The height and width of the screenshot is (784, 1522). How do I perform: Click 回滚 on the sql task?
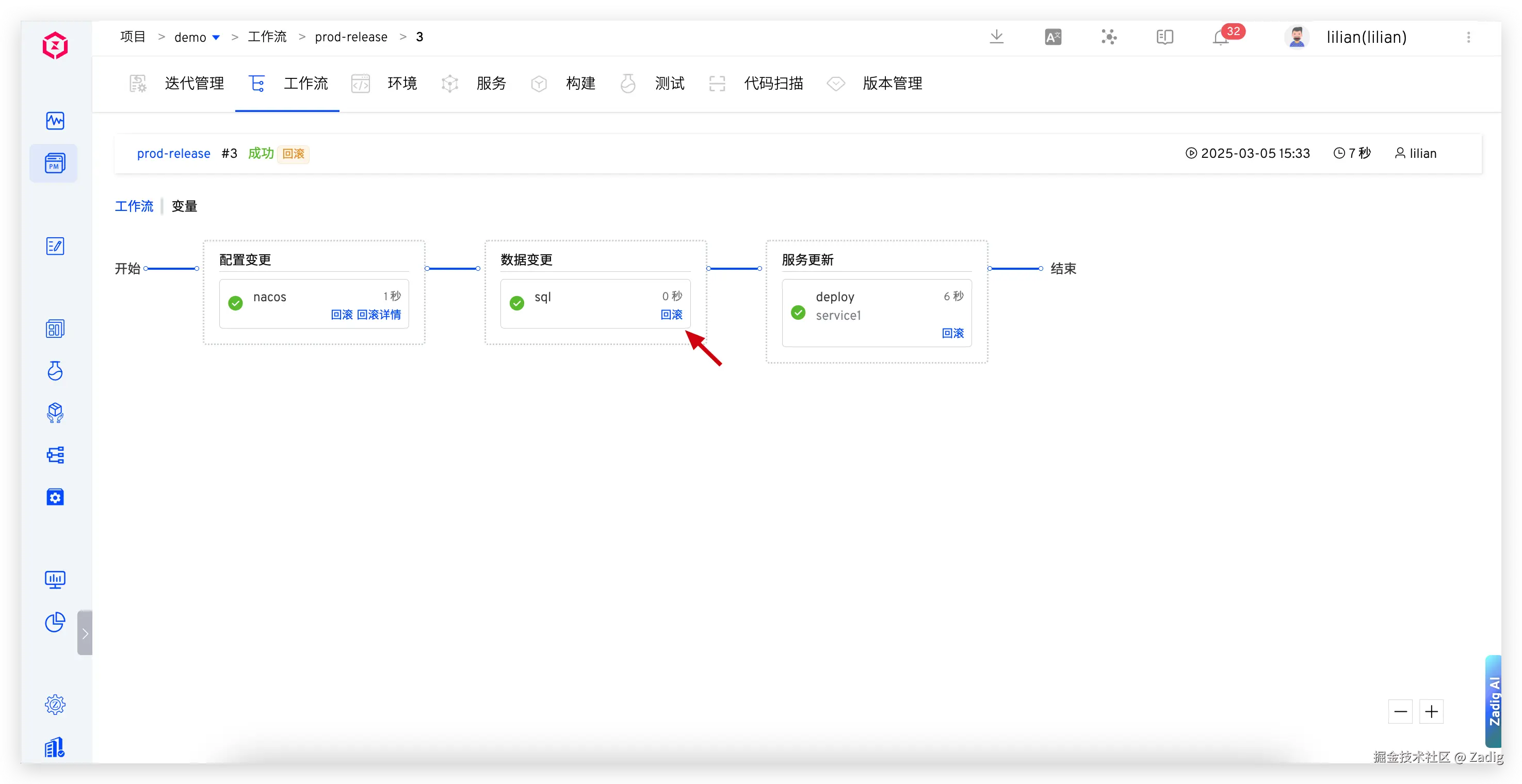[x=671, y=315]
